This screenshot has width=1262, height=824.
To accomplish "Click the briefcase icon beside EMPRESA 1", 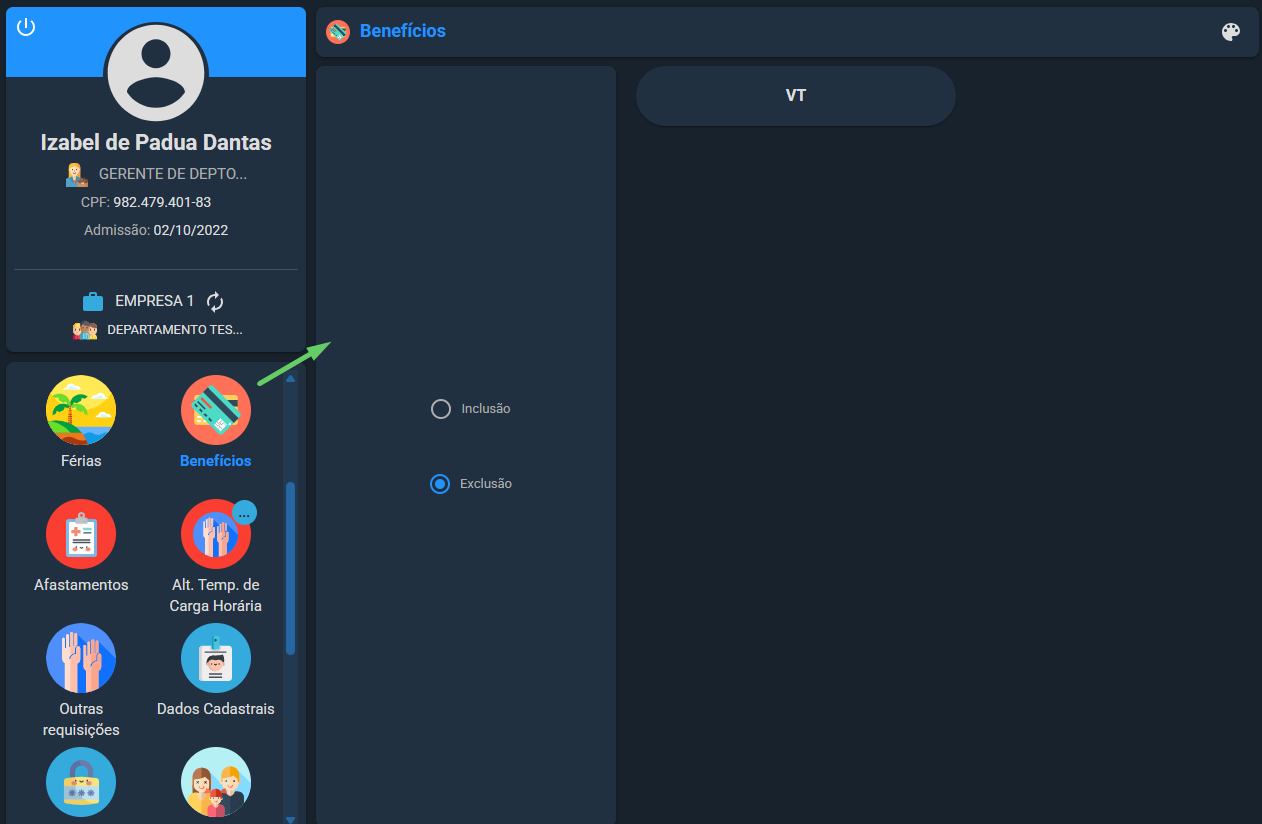I will pos(93,301).
